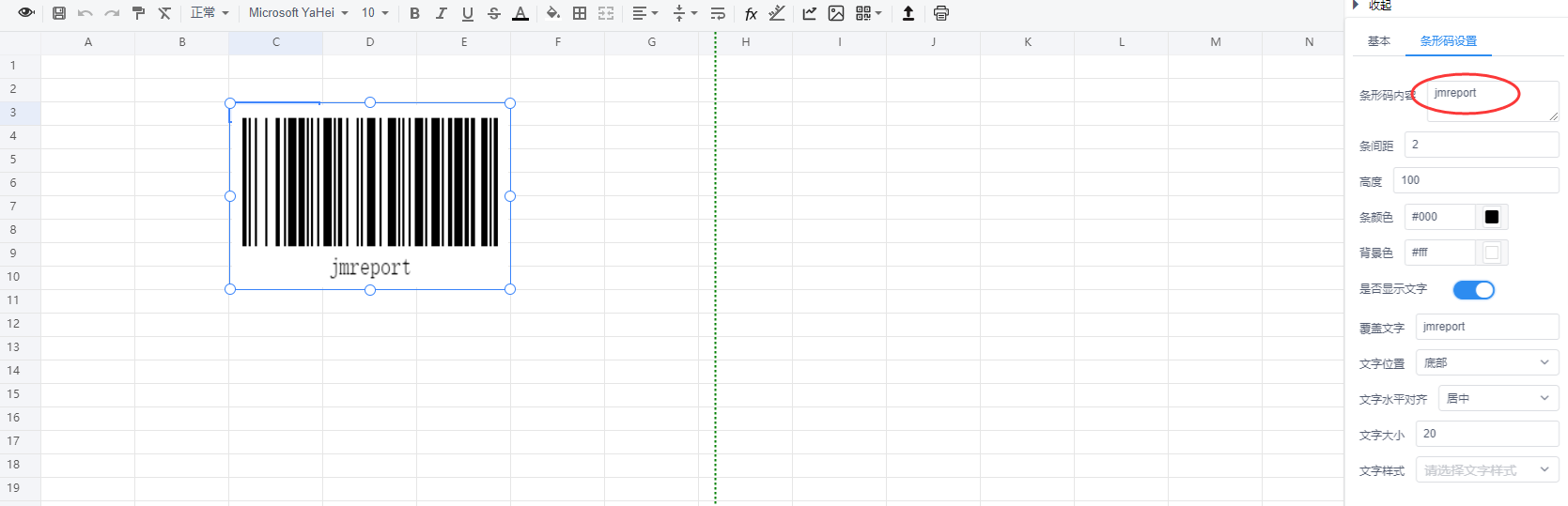Select row header 3
This screenshot has width=1568, height=506.
click(20, 113)
